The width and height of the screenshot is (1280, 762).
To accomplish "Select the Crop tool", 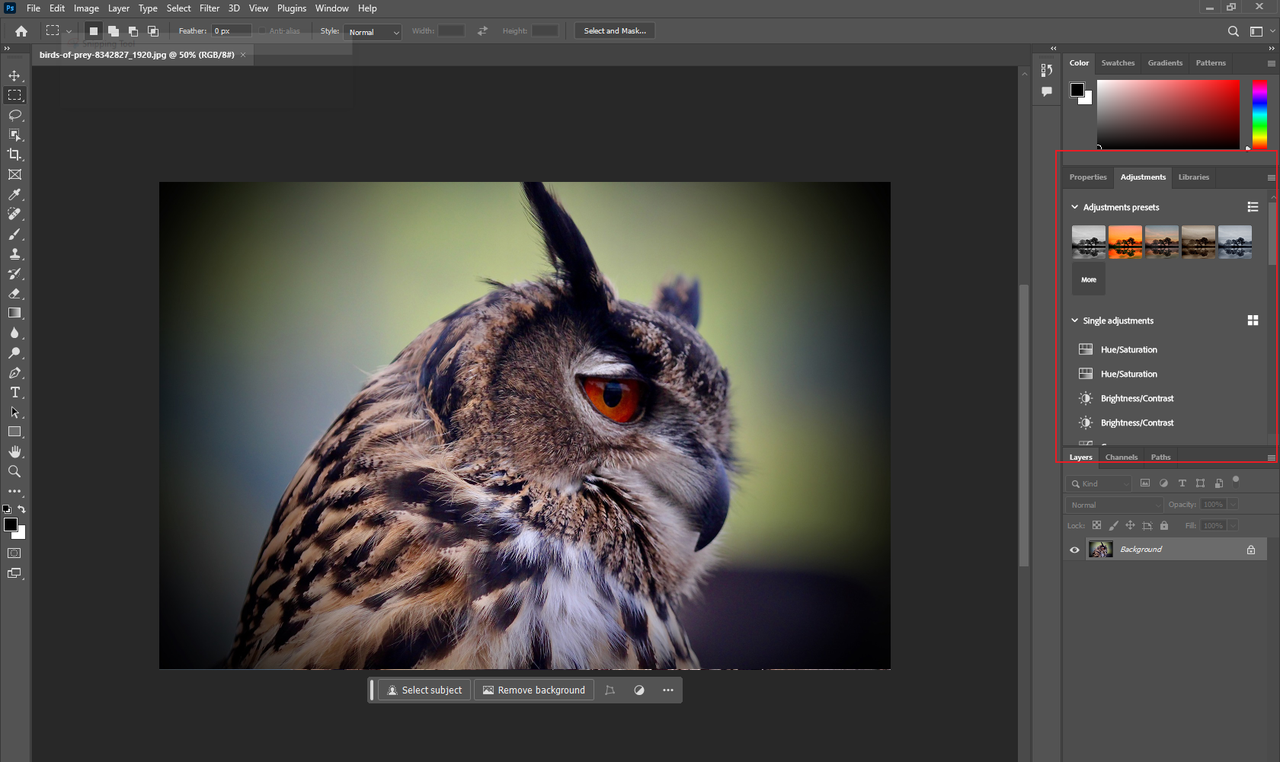I will pos(14,154).
